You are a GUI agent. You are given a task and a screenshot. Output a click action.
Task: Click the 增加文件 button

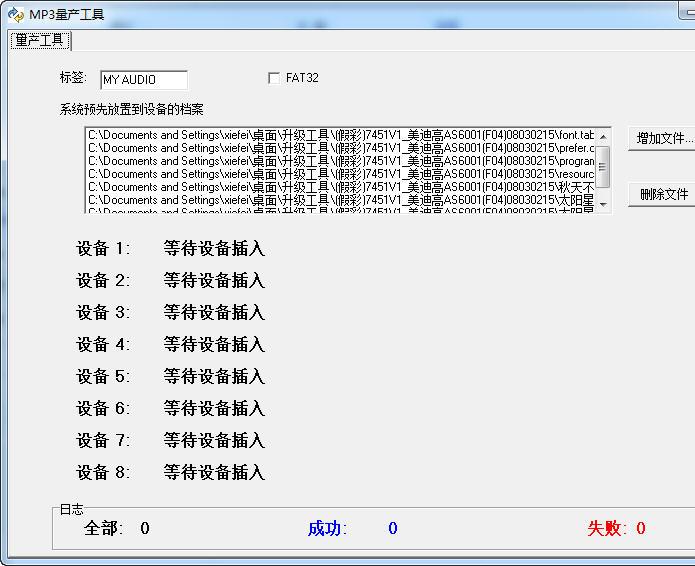tap(661, 138)
